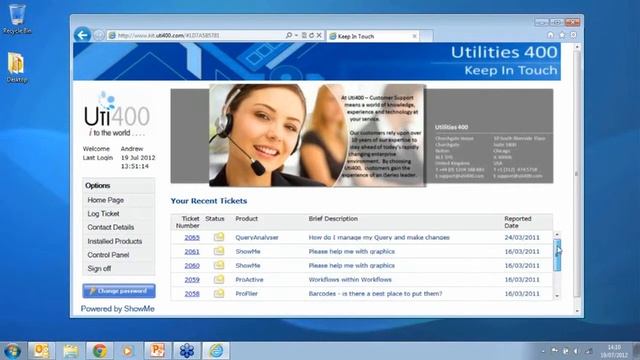640x360 pixels.
Task: Click the Uti400 logo
Action: tap(117, 113)
